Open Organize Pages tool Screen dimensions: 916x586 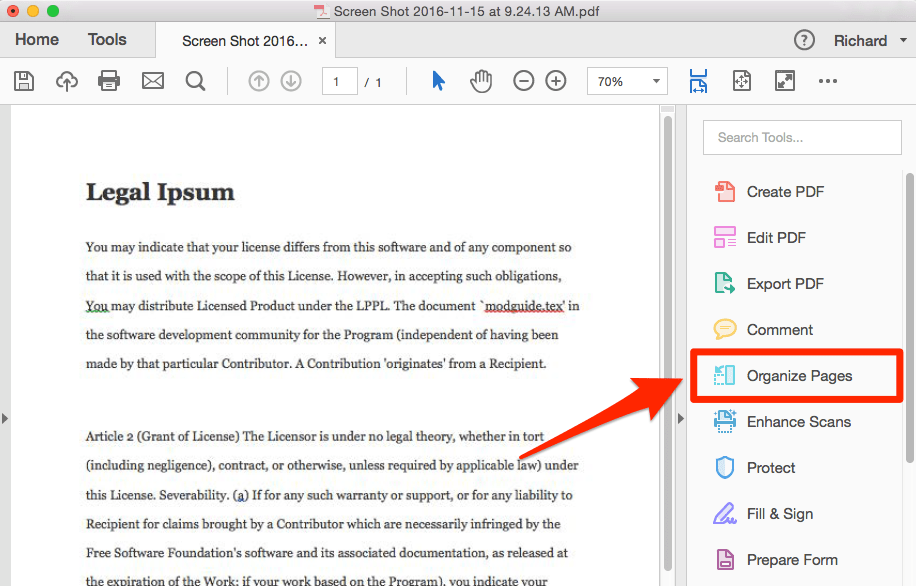[798, 376]
